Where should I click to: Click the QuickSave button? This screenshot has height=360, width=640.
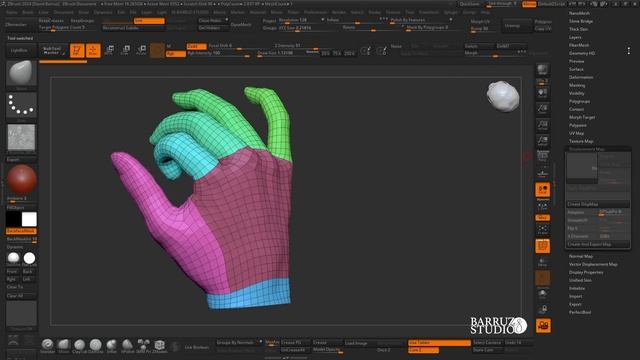(x=470, y=4)
